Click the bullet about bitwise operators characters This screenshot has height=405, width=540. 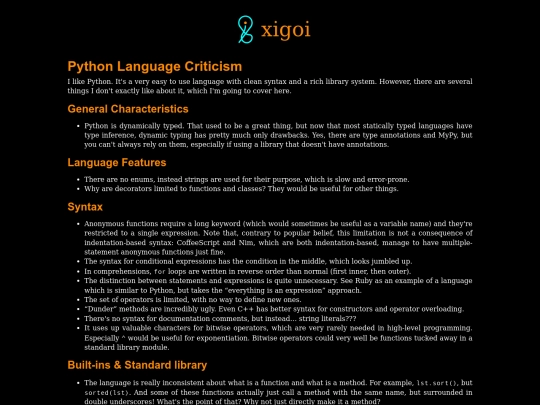pyautogui.click(x=278, y=338)
